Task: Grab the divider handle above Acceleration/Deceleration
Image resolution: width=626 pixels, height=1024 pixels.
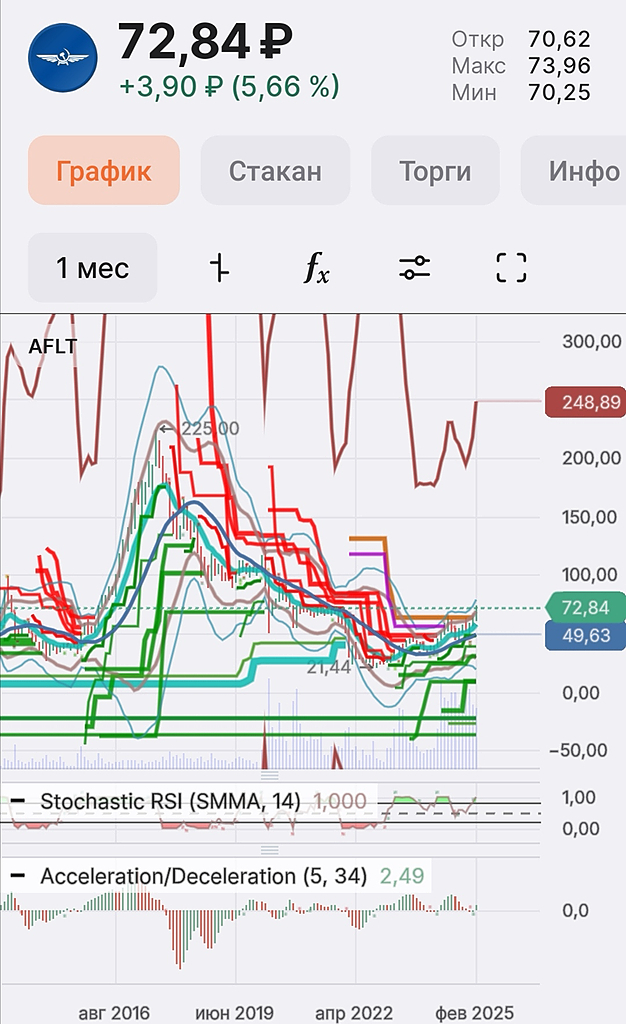Action: pyautogui.click(x=270, y=850)
